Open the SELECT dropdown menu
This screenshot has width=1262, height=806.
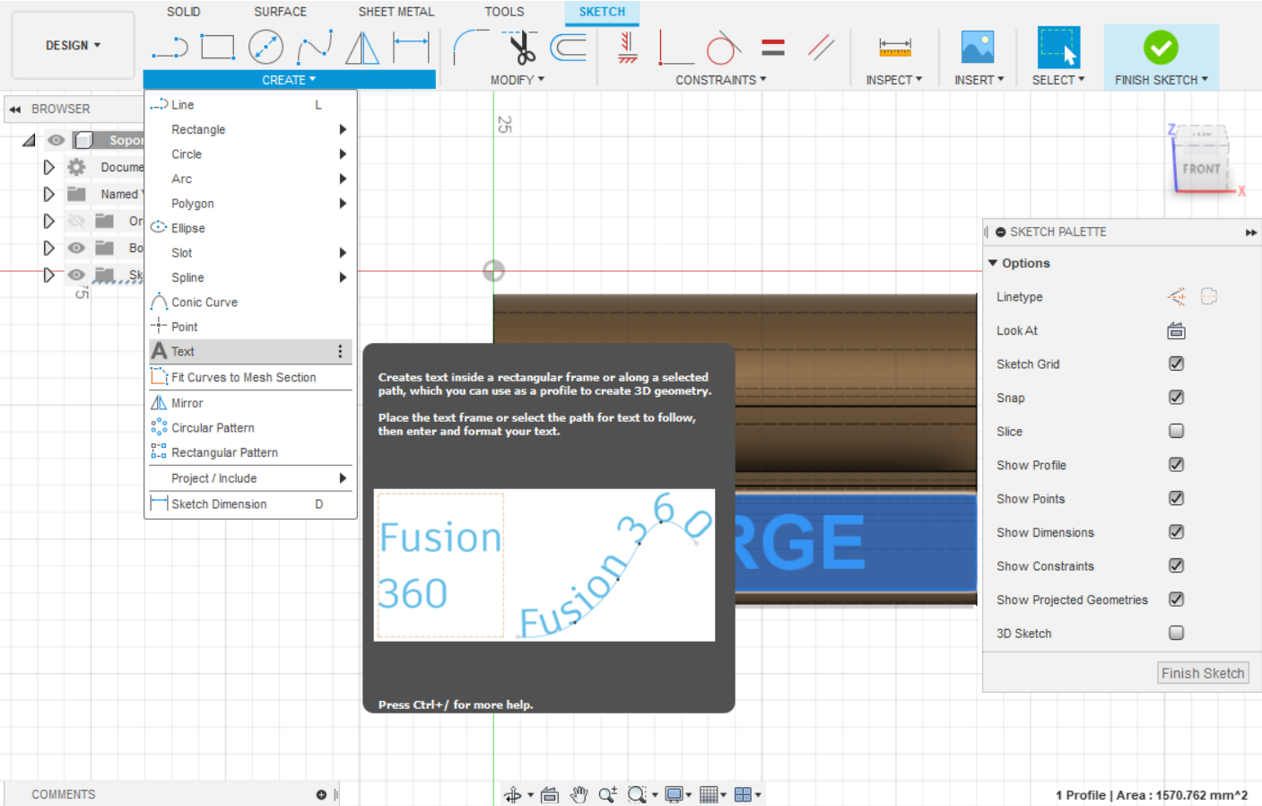pyautogui.click(x=1058, y=80)
